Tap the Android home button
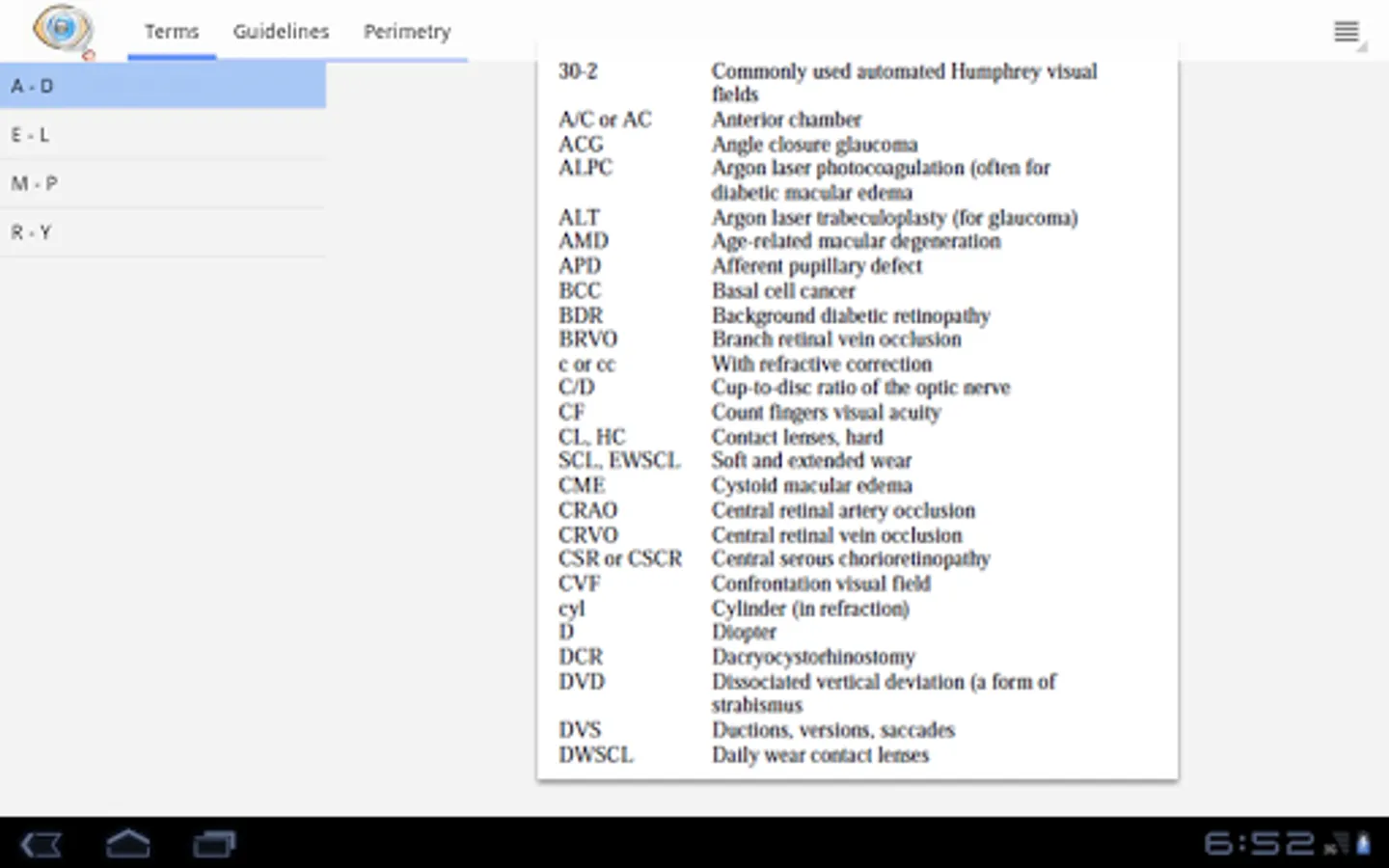The image size is (1389, 868). pyautogui.click(x=128, y=844)
